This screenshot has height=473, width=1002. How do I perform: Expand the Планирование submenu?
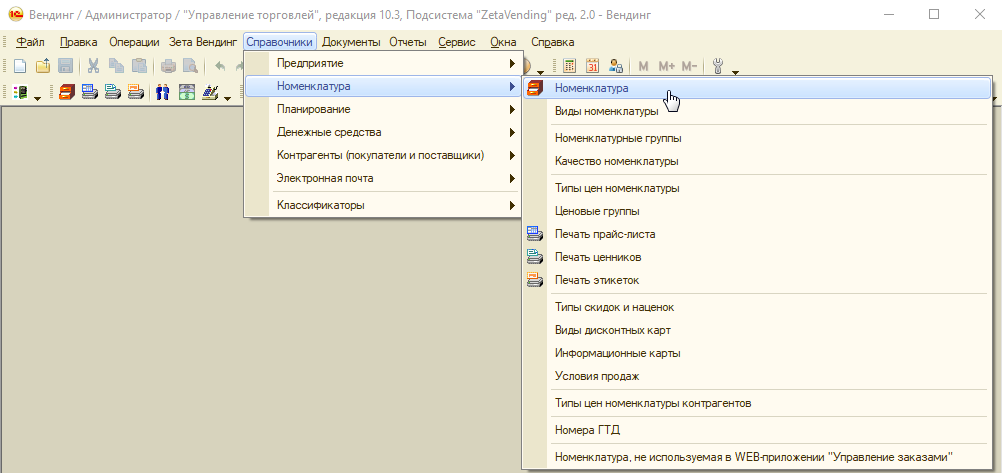383,109
